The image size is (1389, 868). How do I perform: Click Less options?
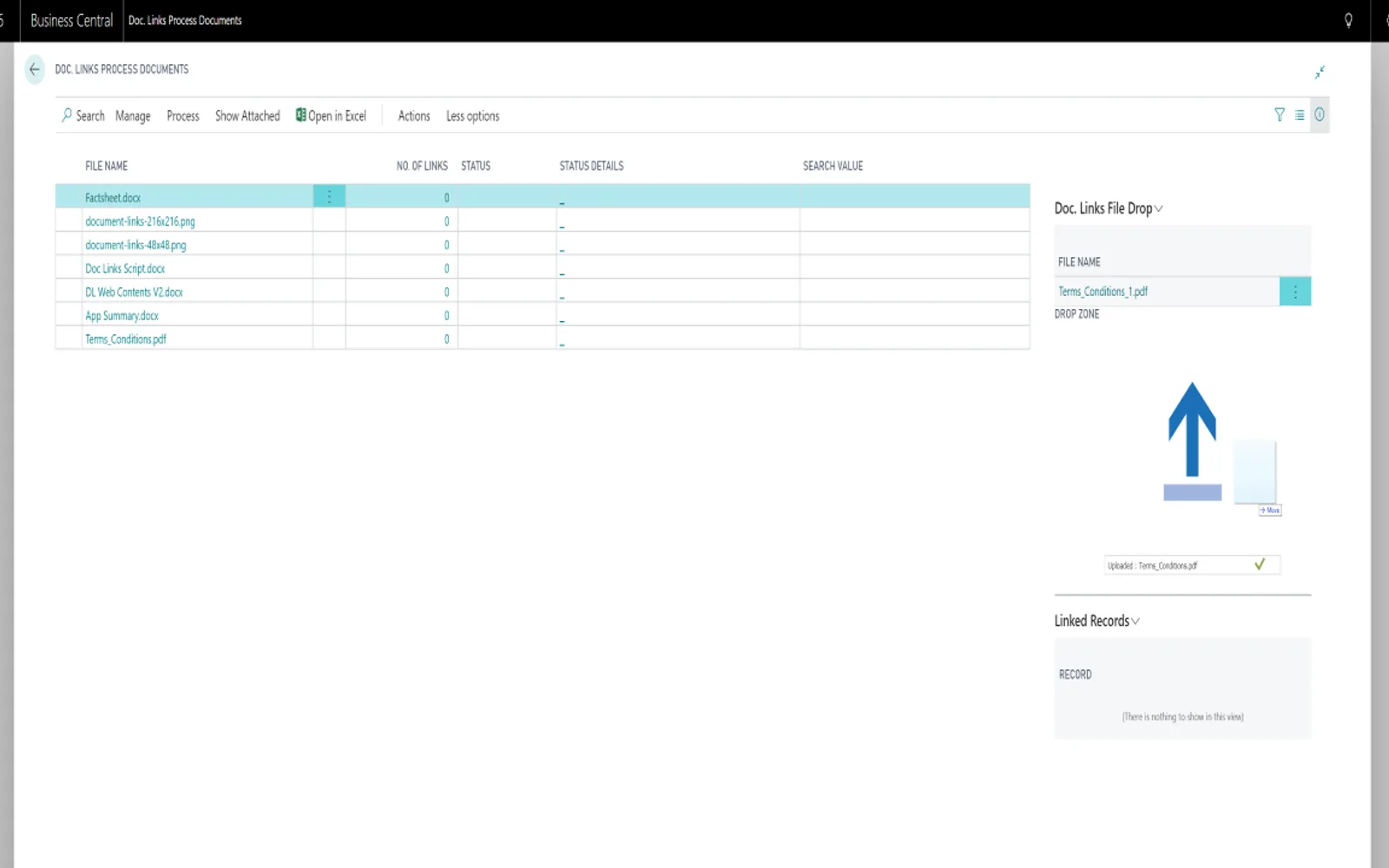coord(472,115)
